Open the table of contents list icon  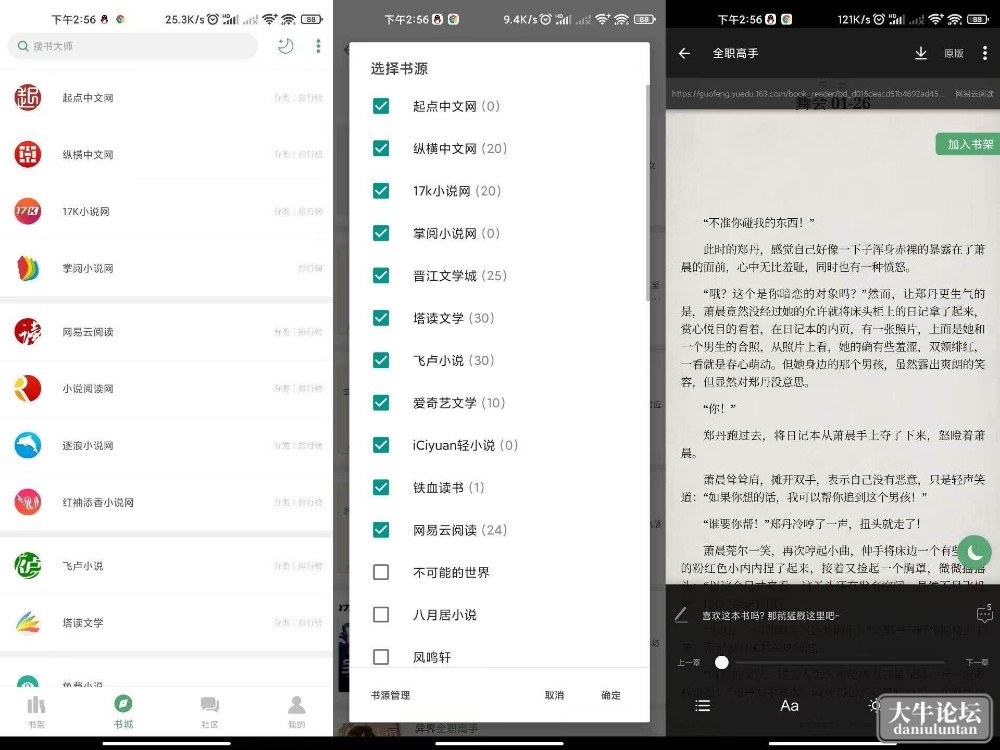(x=702, y=705)
